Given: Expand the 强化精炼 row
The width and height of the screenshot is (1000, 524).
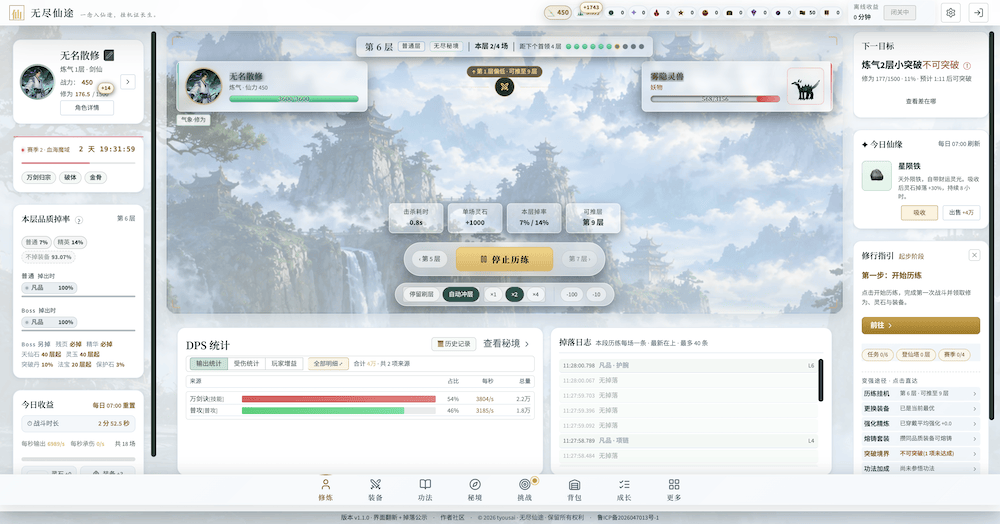Looking at the screenshot, I should click(x=920, y=424).
